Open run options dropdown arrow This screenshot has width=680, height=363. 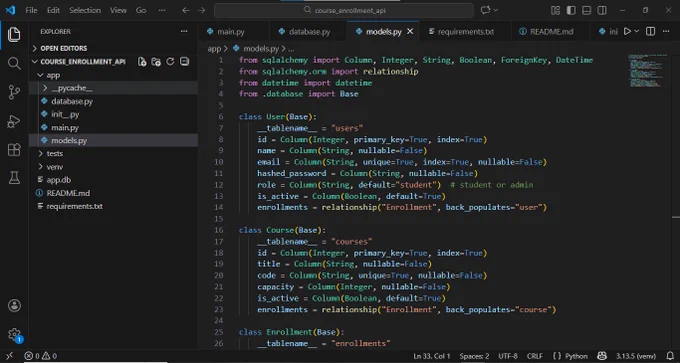click(x=637, y=31)
